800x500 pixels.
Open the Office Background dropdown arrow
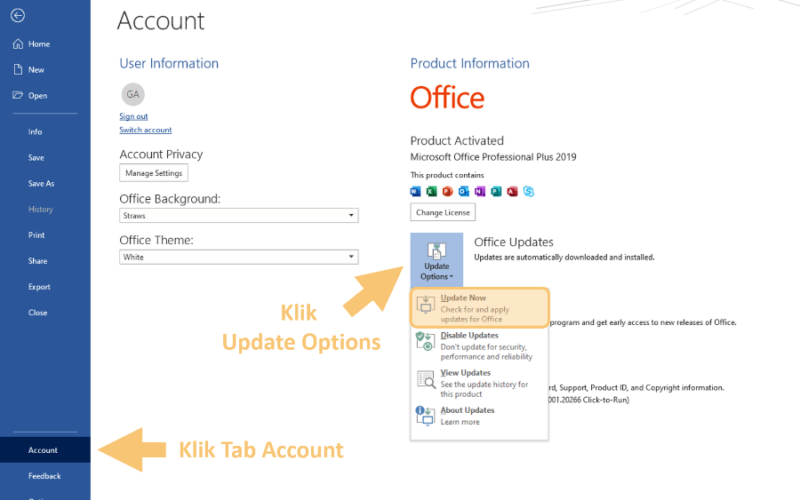tap(351, 215)
